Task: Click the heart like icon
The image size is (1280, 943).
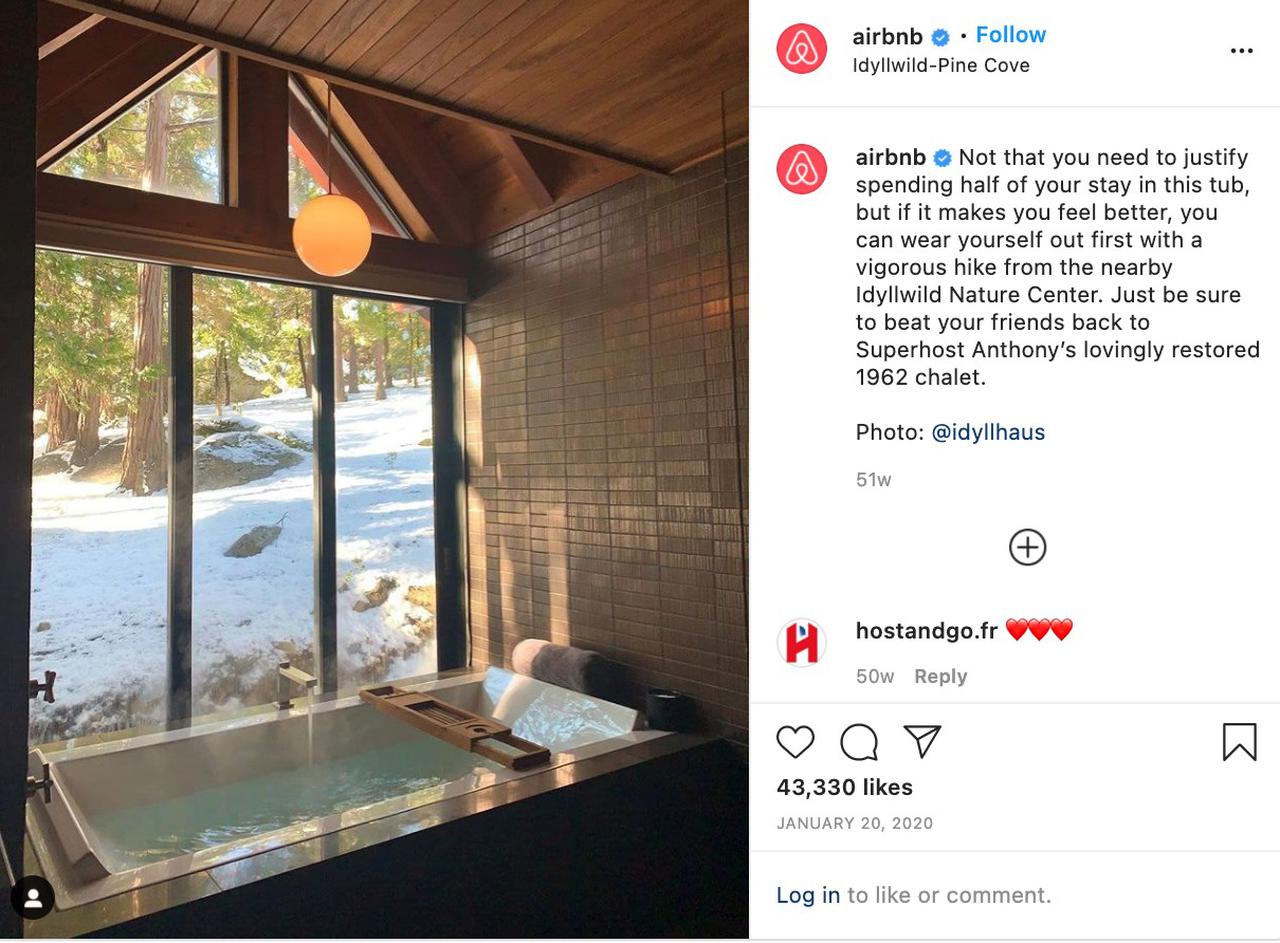Action: (795, 742)
